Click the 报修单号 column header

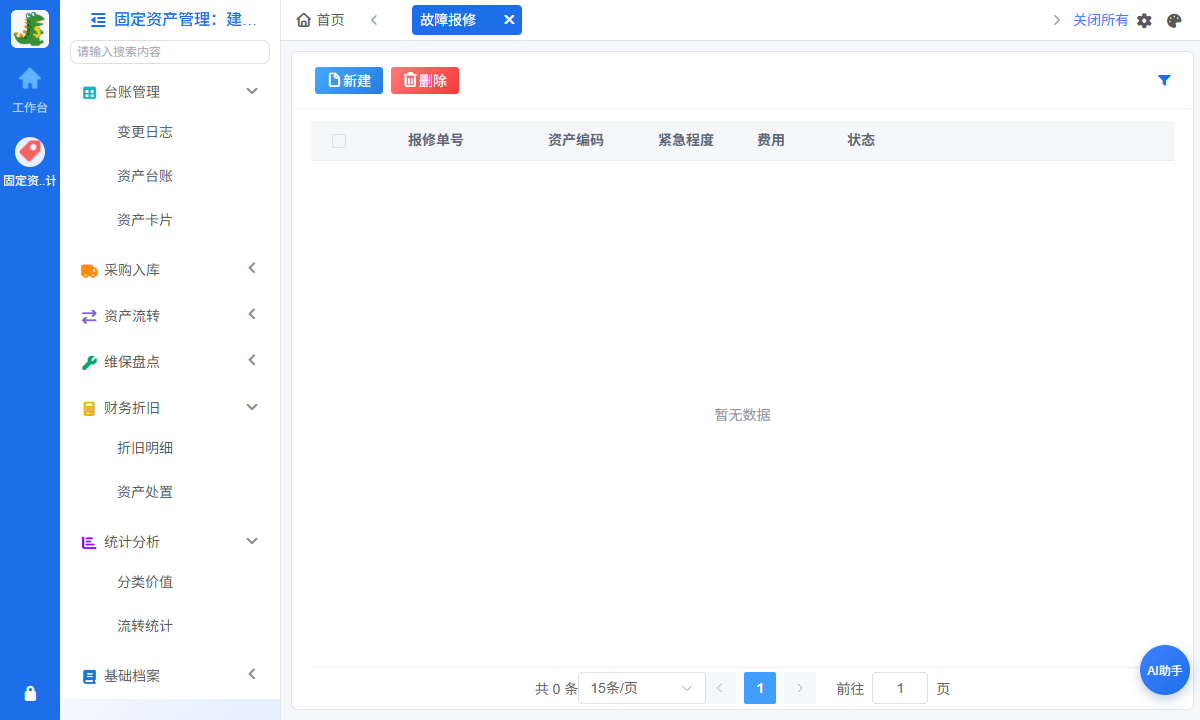436,140
